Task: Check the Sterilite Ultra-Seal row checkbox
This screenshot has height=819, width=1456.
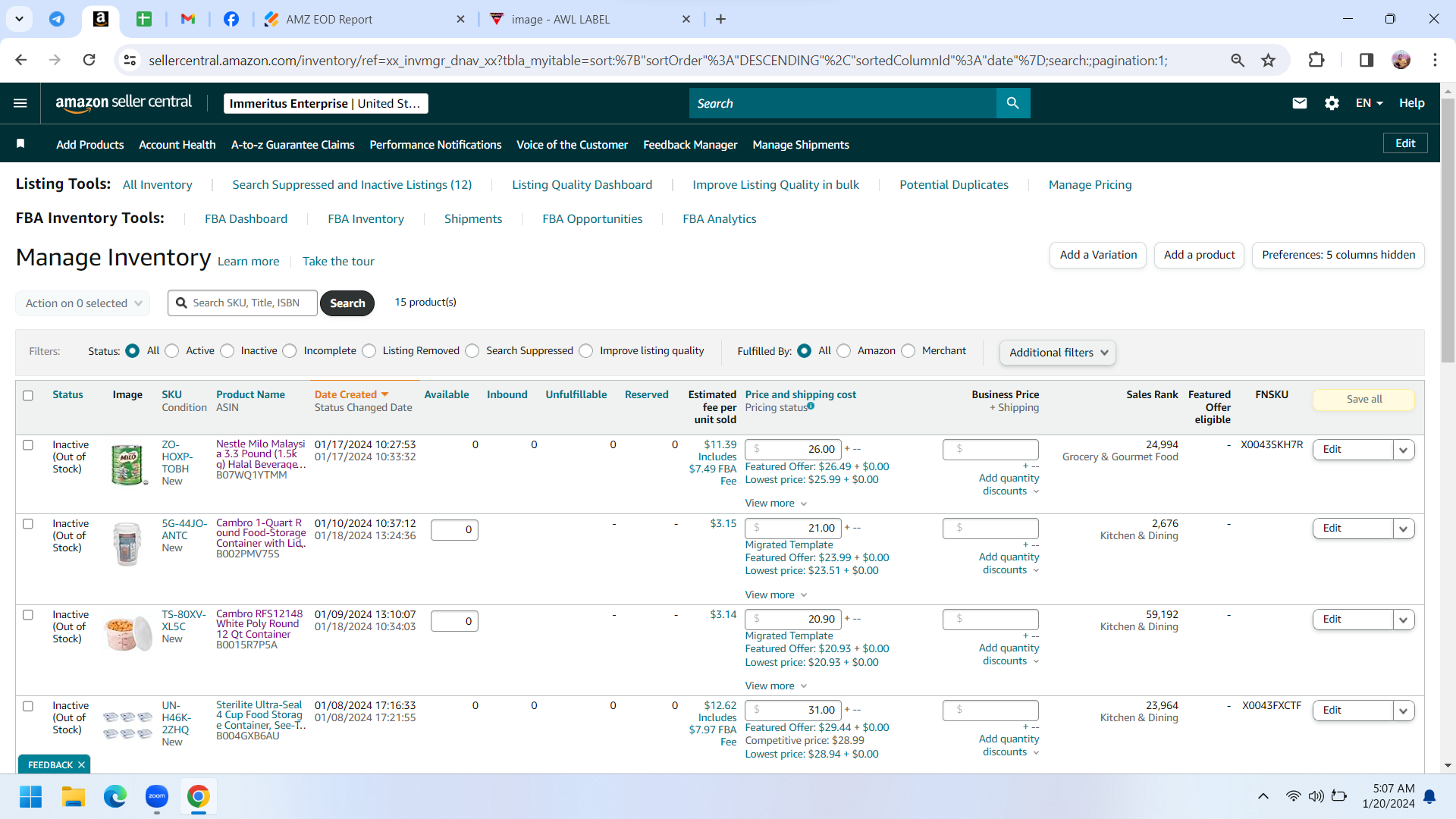Action: (28, 706)
